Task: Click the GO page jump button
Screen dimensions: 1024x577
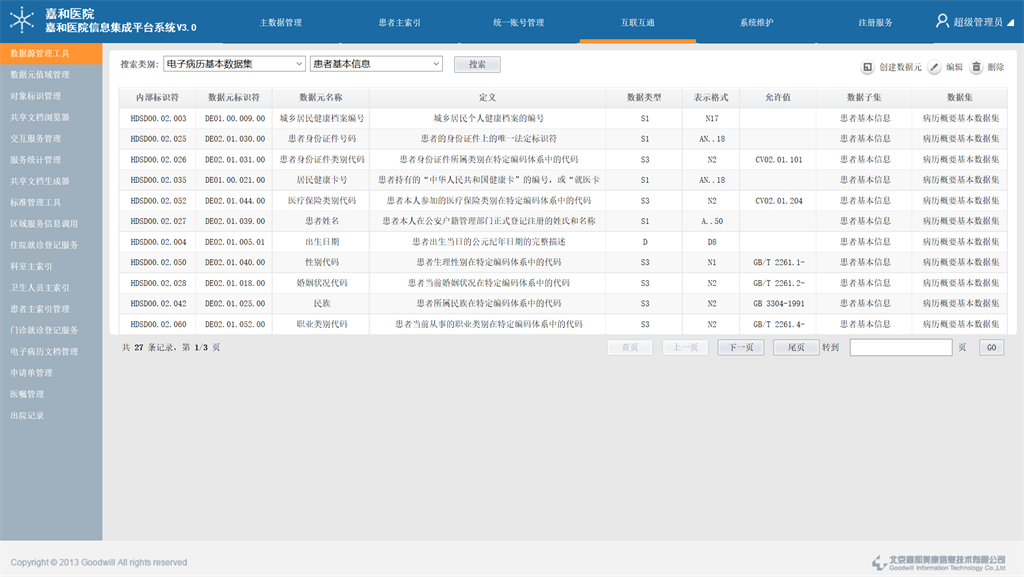Action: click(x=991, y=348)
